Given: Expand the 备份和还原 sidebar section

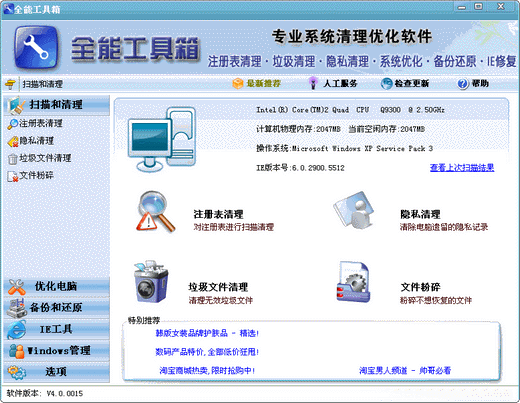Looking at the screenshot, I should point(56,308).
